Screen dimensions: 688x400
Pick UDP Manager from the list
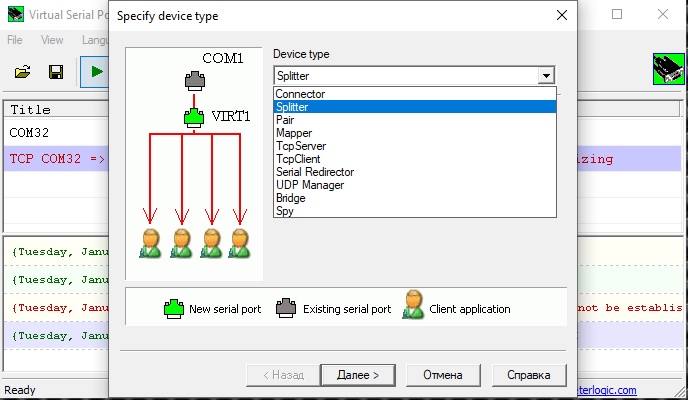(x=309, y=185)
